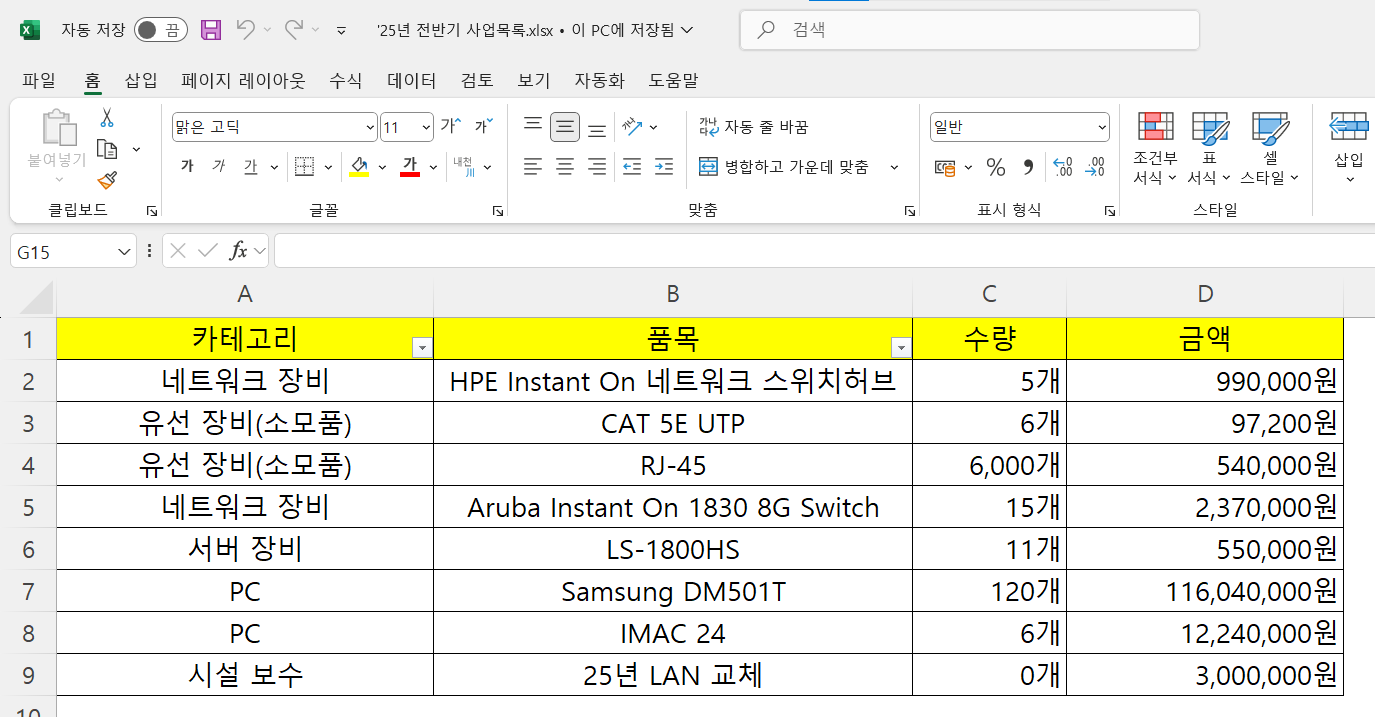The image size is (1375, 717).
Task: Align text left
Action: click(533, 167)
